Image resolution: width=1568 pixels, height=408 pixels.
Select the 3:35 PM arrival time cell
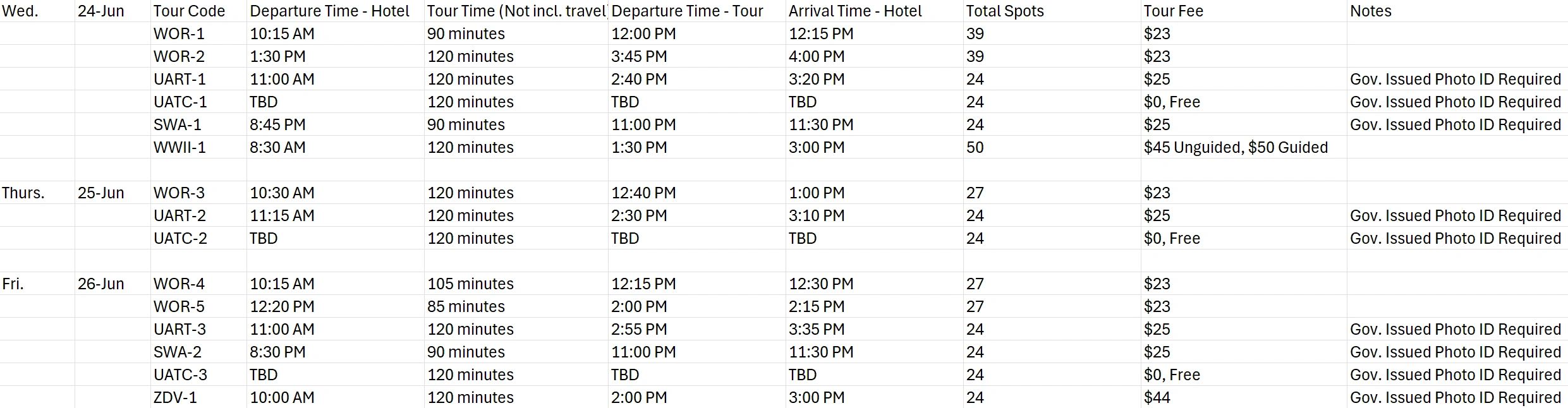tap(817, 330)
